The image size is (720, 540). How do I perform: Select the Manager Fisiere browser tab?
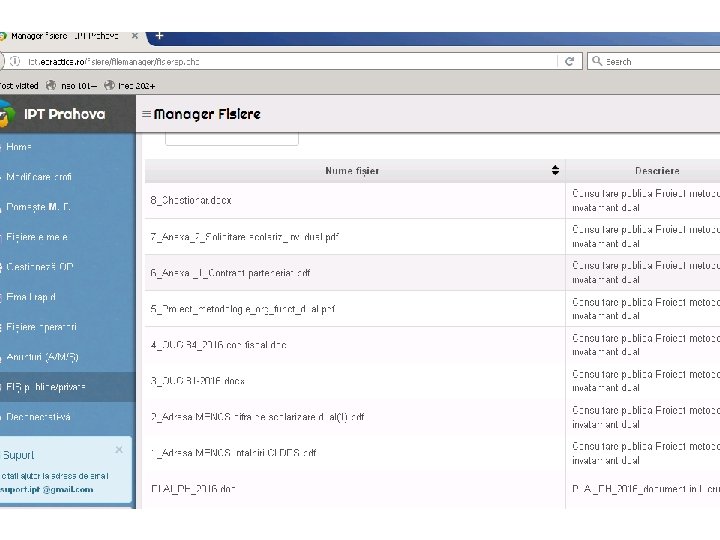[x=64, y=36]
